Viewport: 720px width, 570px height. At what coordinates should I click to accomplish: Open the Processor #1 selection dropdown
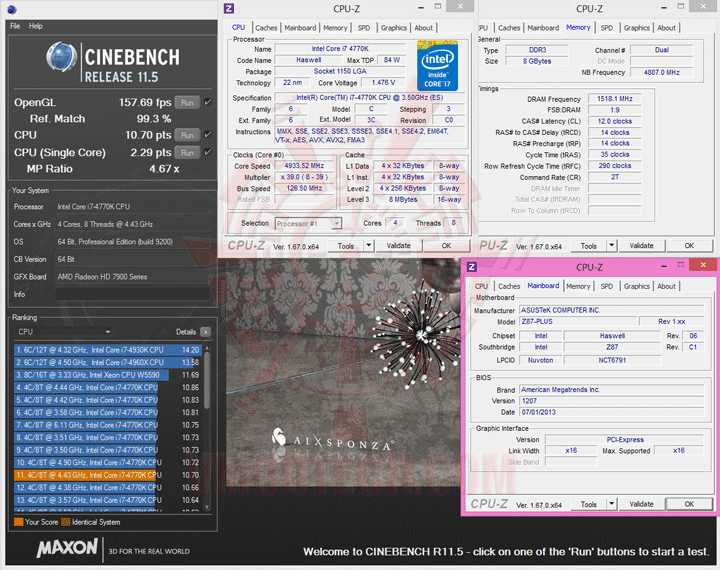point(308,223)
